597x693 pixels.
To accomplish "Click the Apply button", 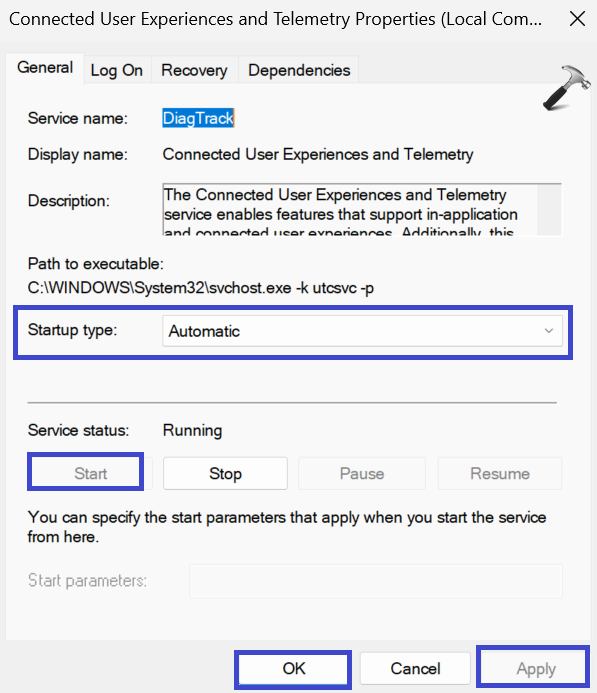I will tap(536, 668).
